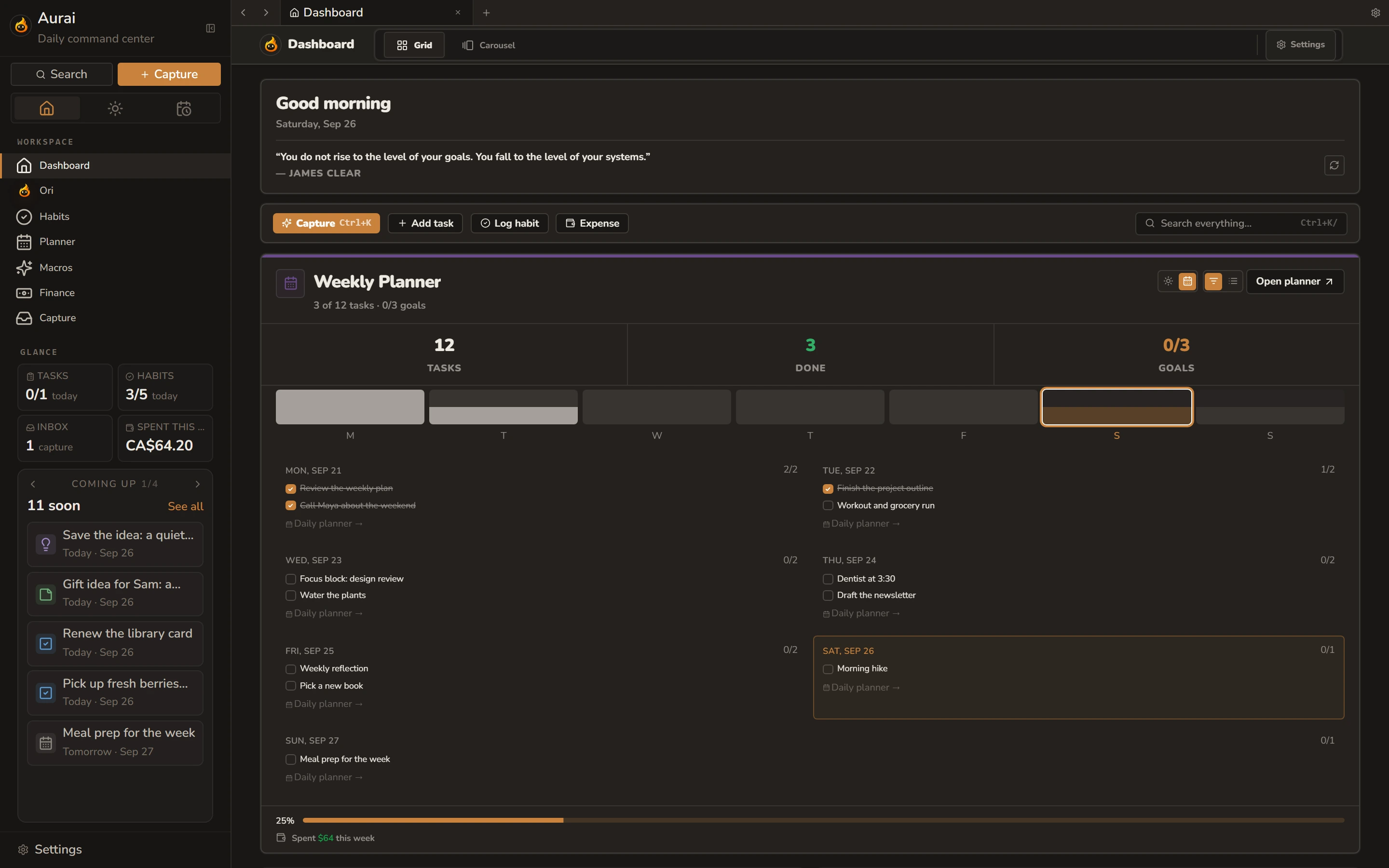This screenshot has width=1389, height=868.
Task: Go to next Coming Up page
Action: (x=197, y=484)
